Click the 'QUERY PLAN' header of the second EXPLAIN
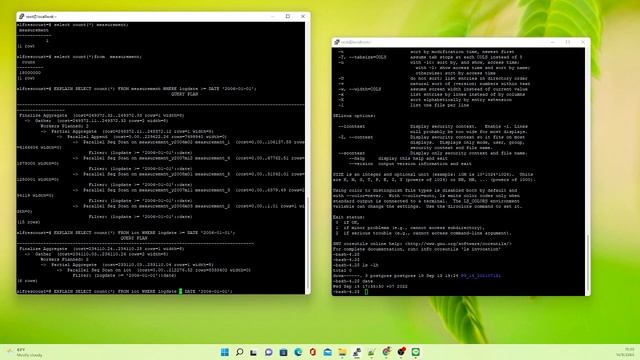640x360 pixels. [133, 238]
